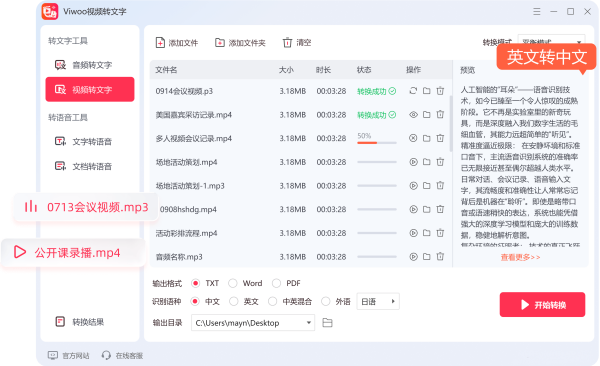Open folder for 场地活动策划-1.mp3

[427, 186]
